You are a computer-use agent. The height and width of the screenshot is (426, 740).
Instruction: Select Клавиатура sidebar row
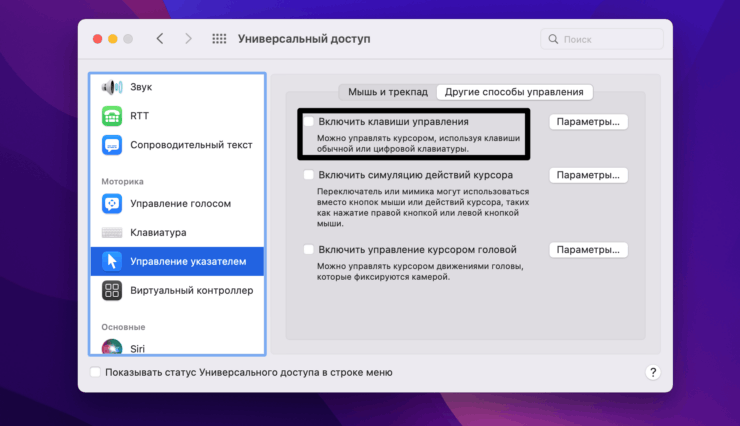[x=177, y=233]
